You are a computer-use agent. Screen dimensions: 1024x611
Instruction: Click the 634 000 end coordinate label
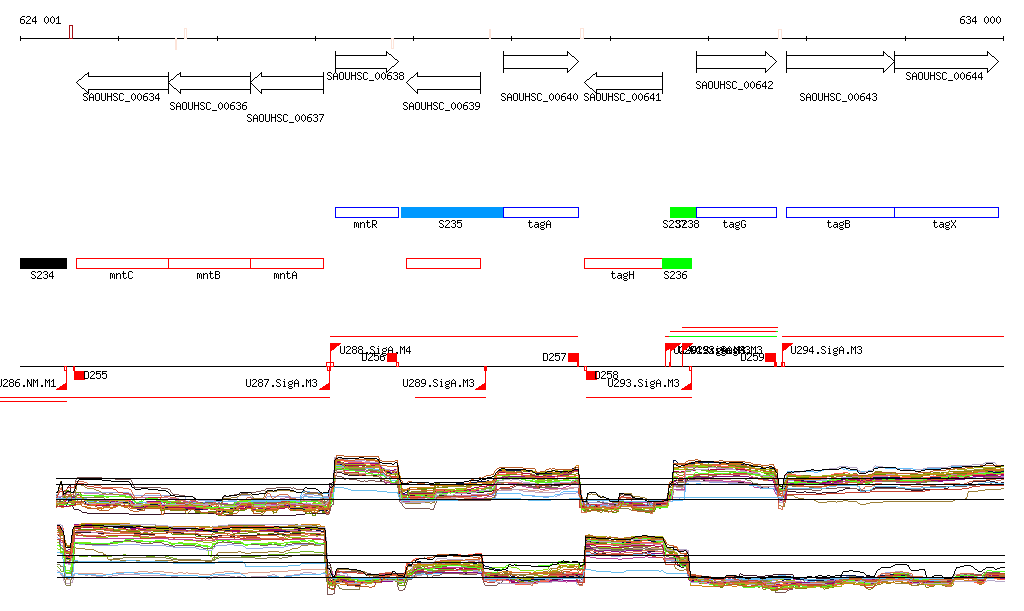(980, 20)
